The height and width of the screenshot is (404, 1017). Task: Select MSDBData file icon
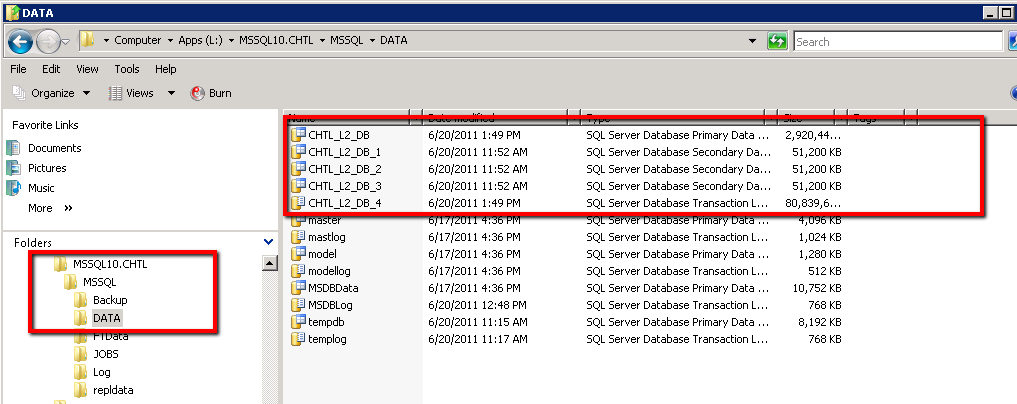coord(298,288)
